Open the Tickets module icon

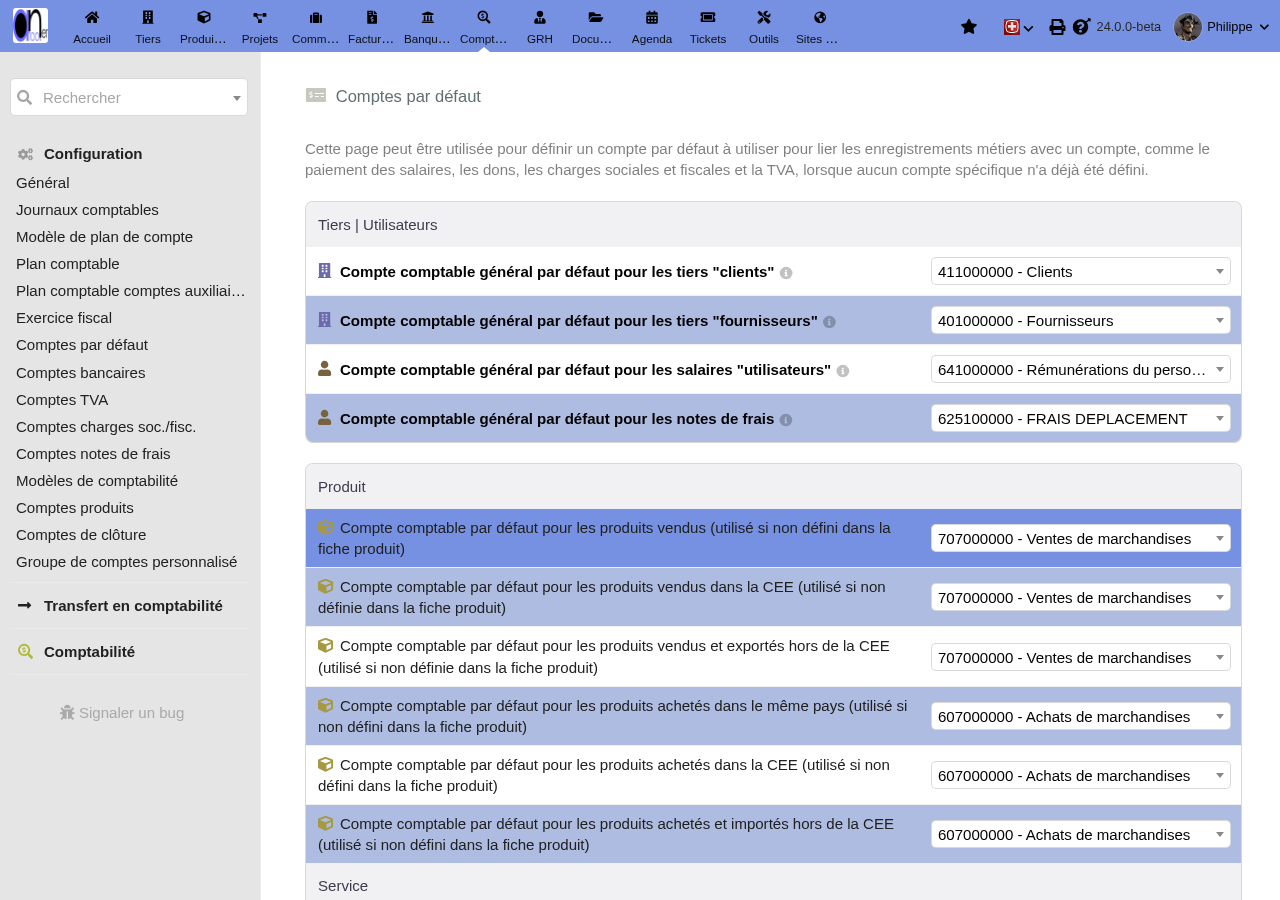pos(708,17)
